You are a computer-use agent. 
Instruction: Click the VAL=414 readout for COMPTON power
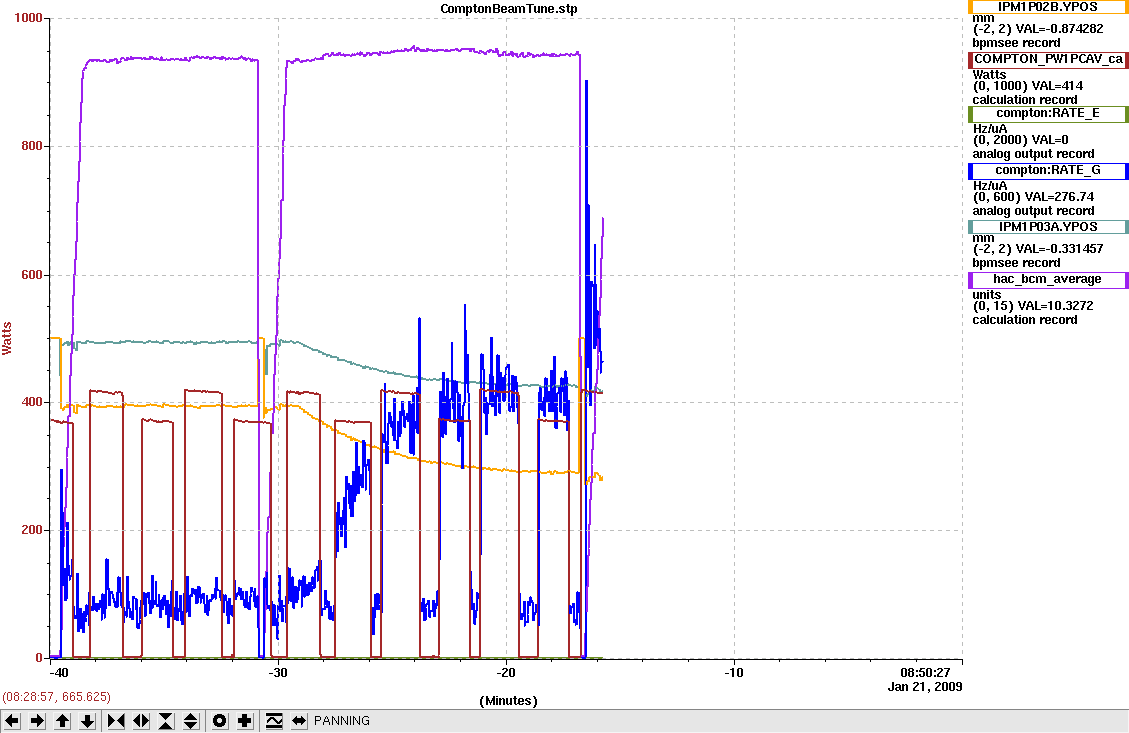1057,86
